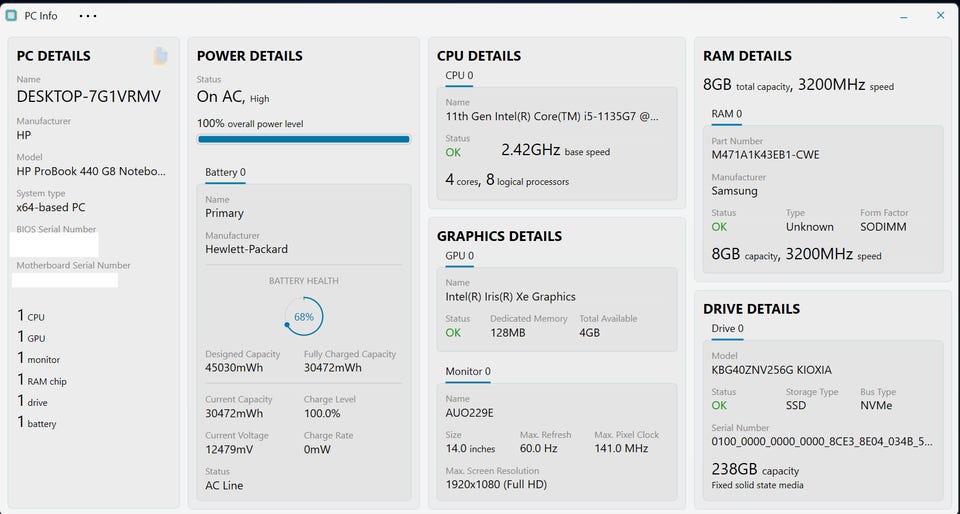Click the redacted Motherboard Serial Number field
The height and width of the screenshot is (514, 960).
[x=65, y=280]
